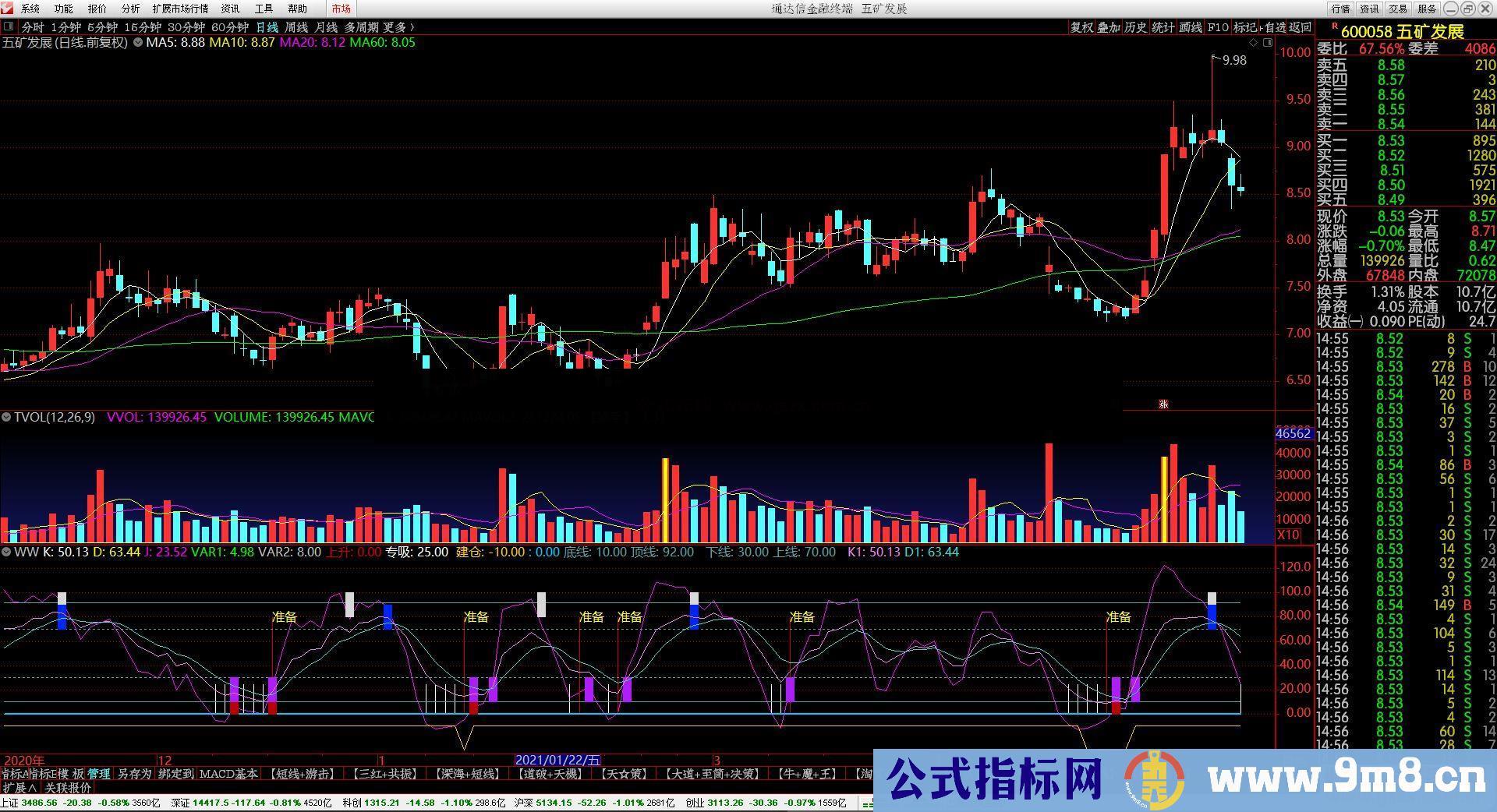Screen dimensions: 1497x812
Task: Toggle 自选 to add 600058 to watchlist
Action: click(x=1275, y=26)
